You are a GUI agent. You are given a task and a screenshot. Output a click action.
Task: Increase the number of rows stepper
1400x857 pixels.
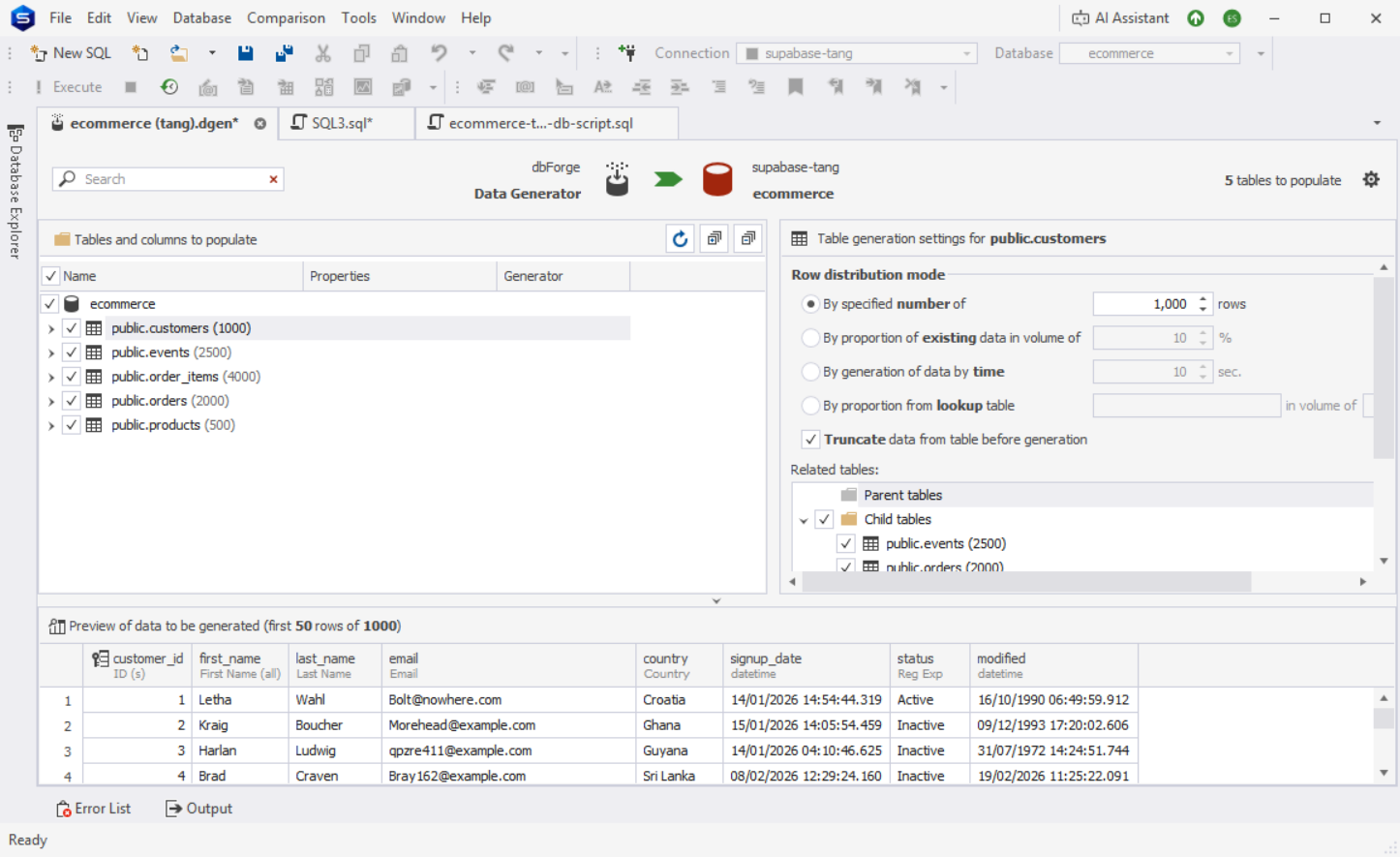[1202, 299]
